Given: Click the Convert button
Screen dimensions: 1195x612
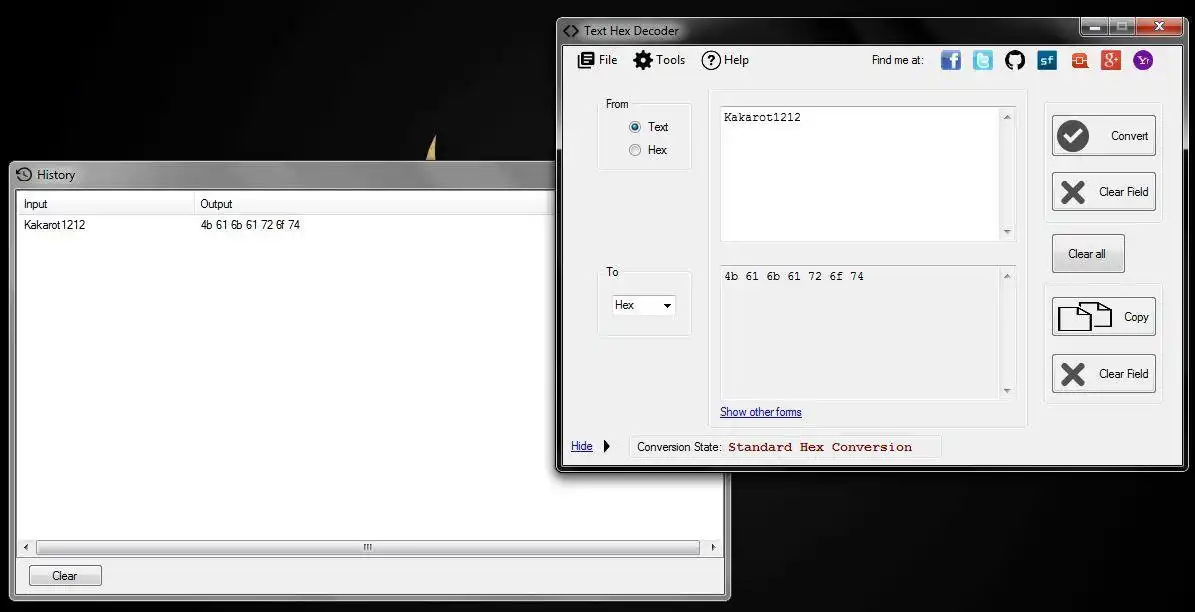Looking at the screenshot, I should [1104, 136].
